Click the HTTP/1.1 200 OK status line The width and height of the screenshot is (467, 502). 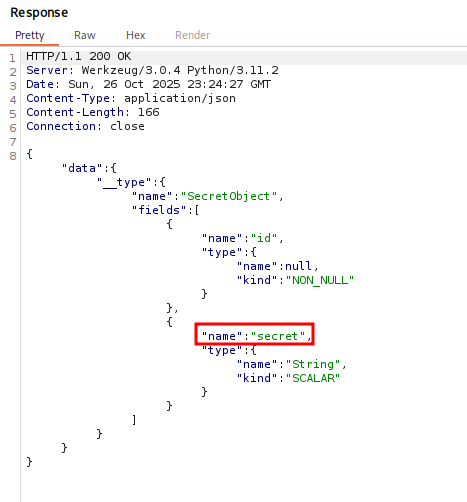[x=79, y=56]
